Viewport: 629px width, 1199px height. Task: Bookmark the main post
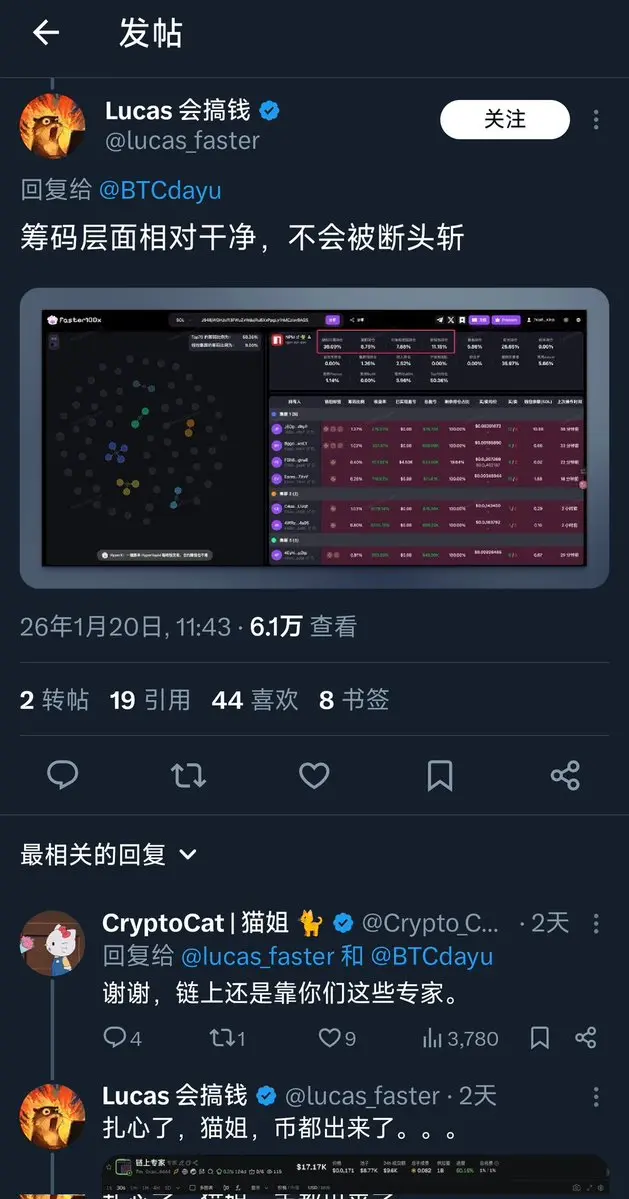coord(439,775)
